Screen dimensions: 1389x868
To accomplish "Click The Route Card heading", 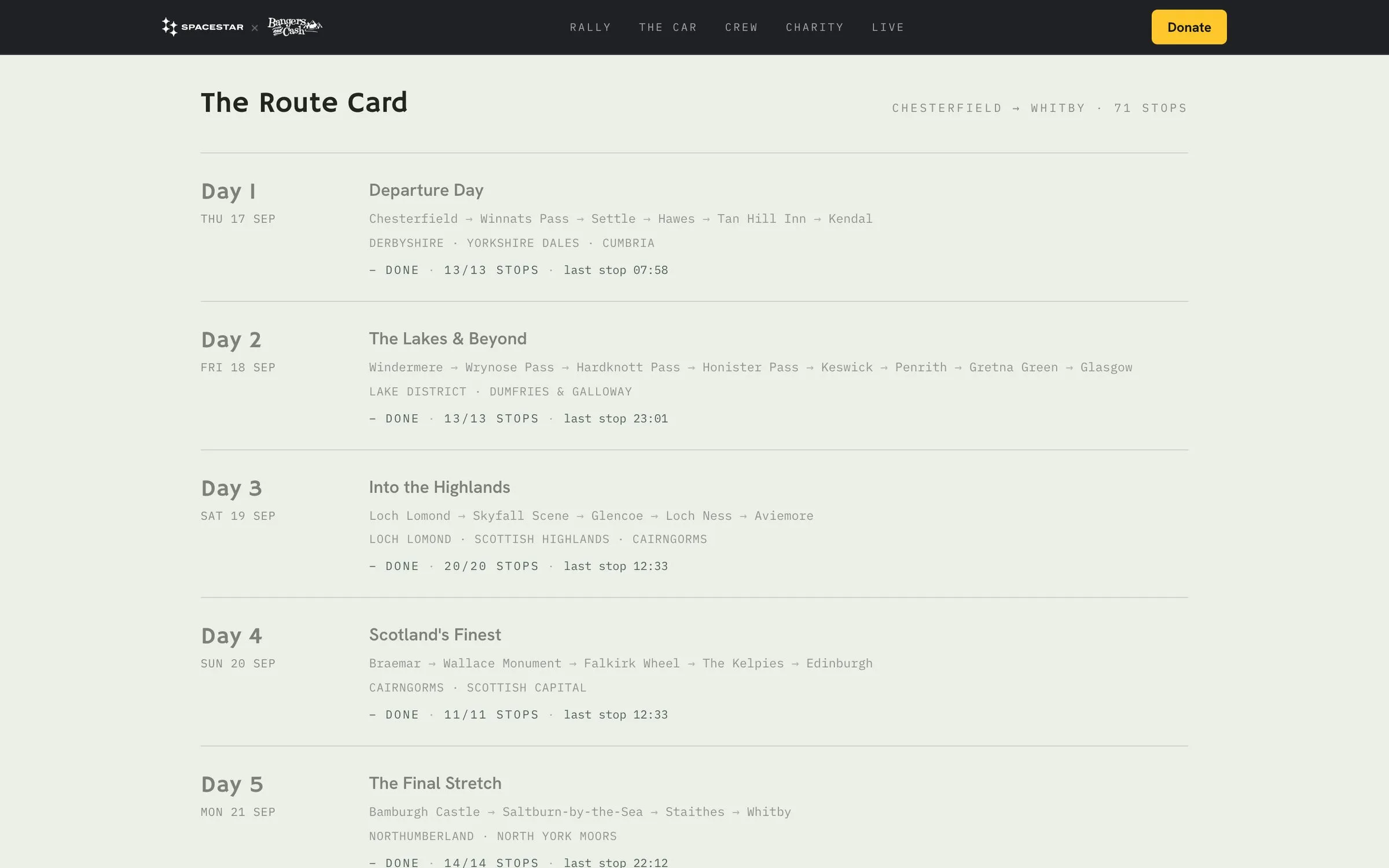I will (x=304, y=102).
